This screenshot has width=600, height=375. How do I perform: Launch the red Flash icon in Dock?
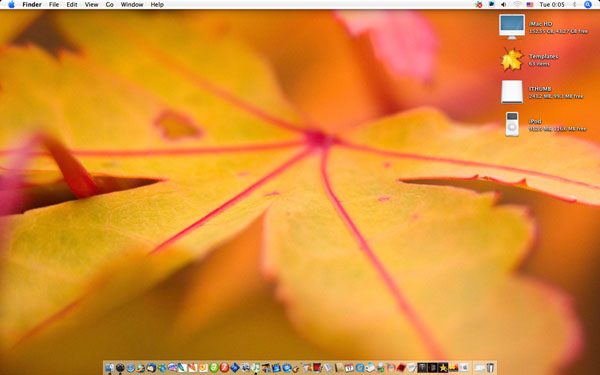click(224, 368)
